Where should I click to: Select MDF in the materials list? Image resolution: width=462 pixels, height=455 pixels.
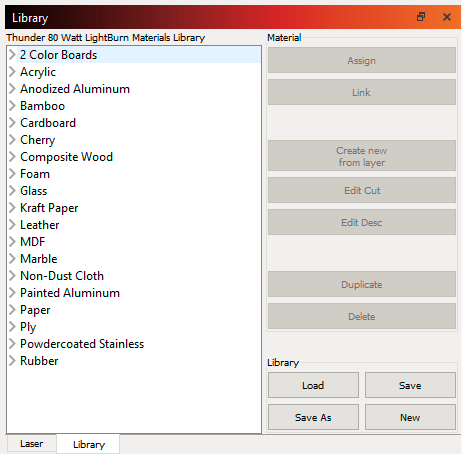(x=32, y=242)
